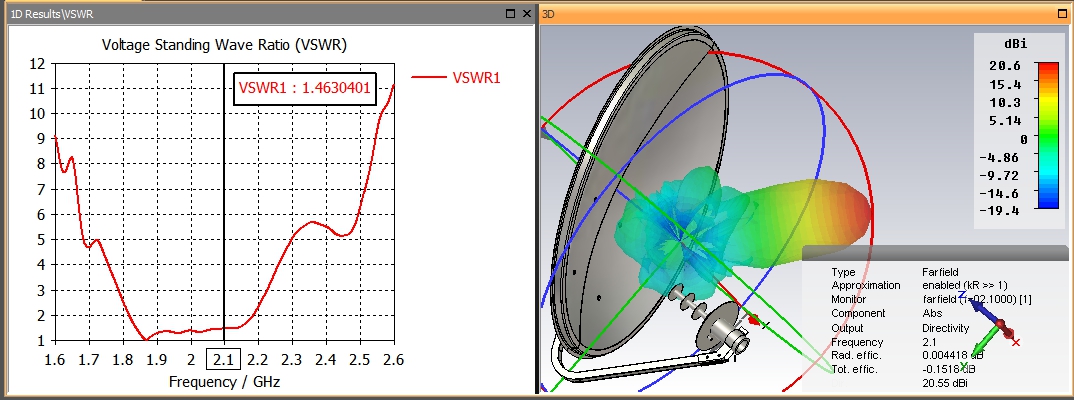Maximize the 1D Results\VSWR window
The image size is (1074, 400).
tap(510, 13)
